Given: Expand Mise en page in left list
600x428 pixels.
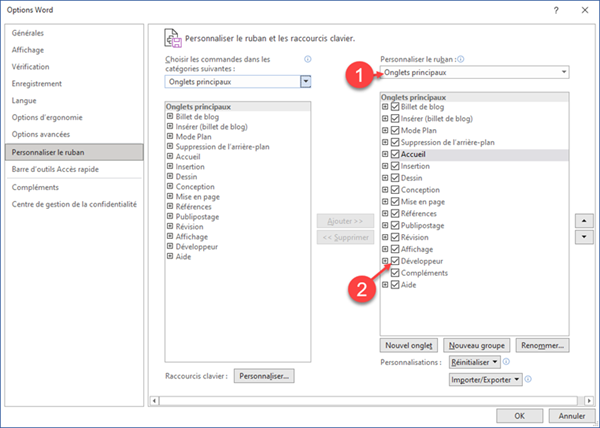Looking at the screenshot, I should point(170,196).
